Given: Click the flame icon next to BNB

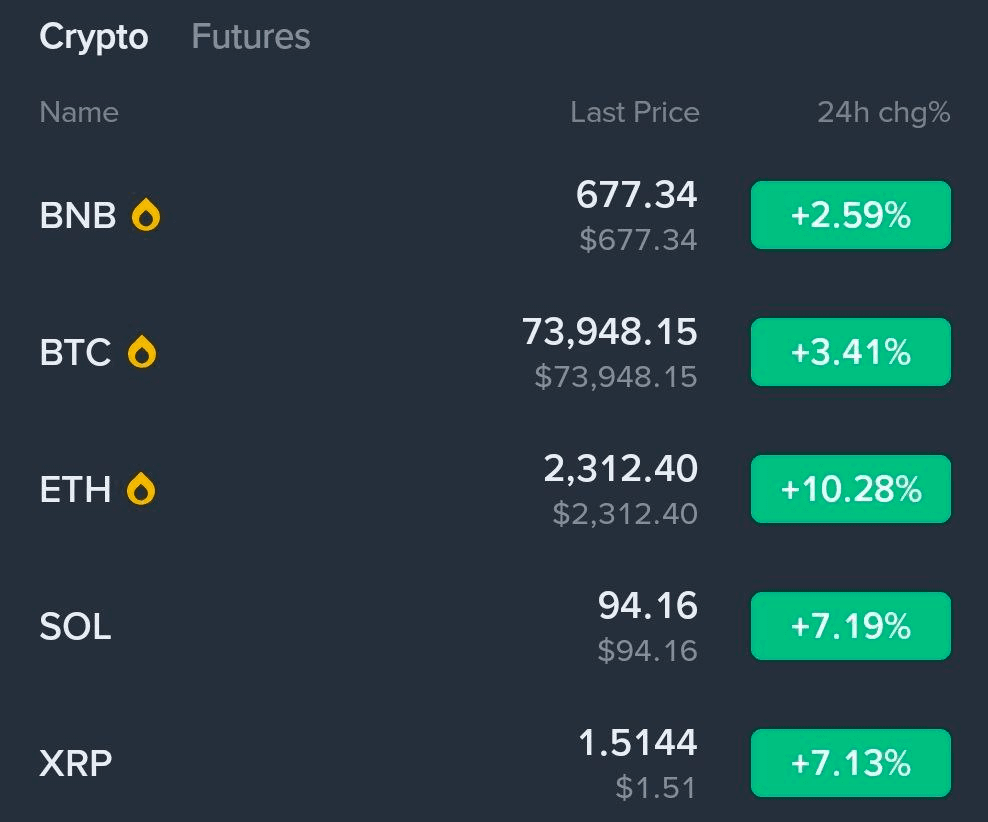Looking at the screenshot, I should click(147, 215).
